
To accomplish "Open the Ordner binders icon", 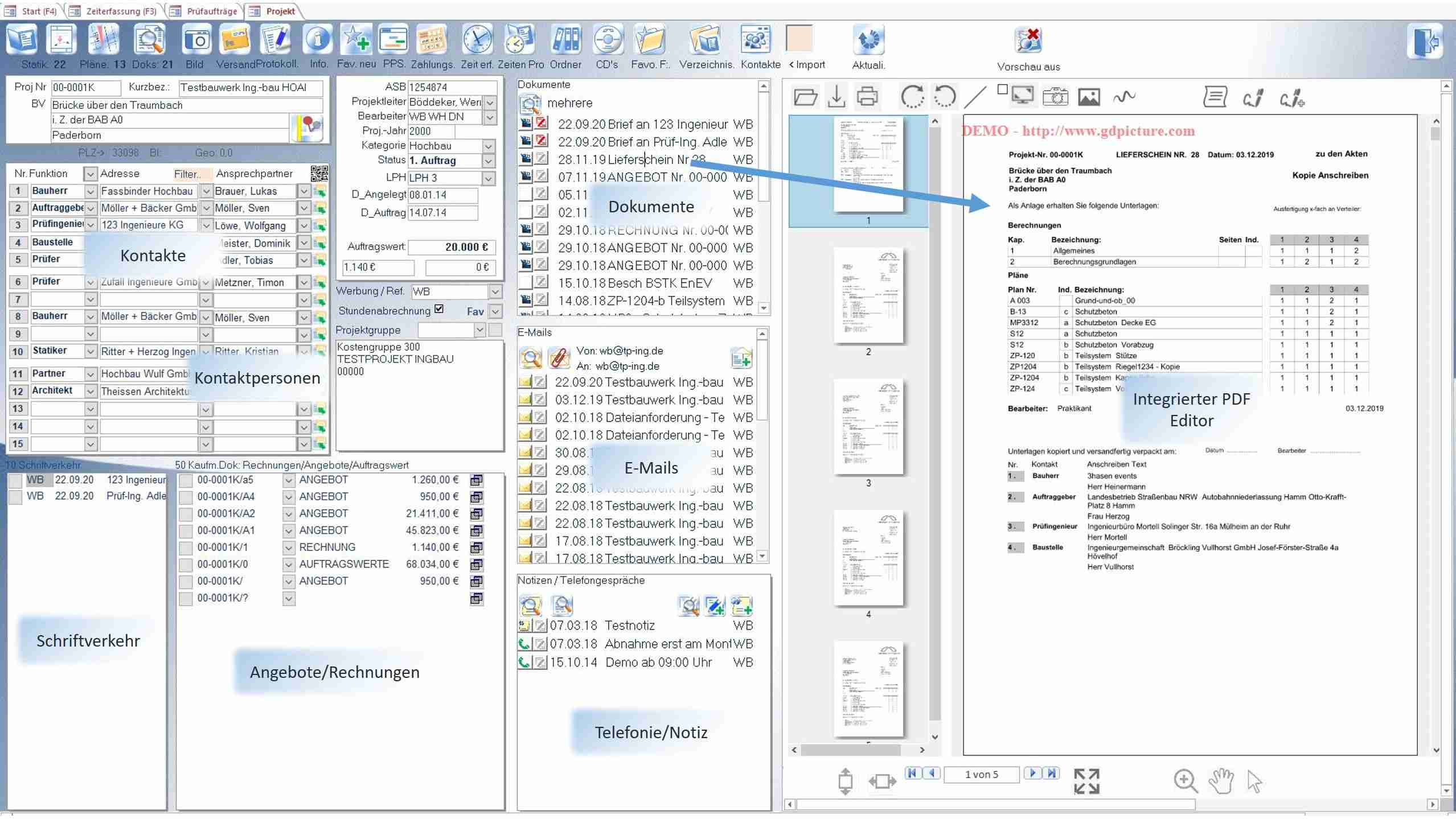I will click(566, 40).
